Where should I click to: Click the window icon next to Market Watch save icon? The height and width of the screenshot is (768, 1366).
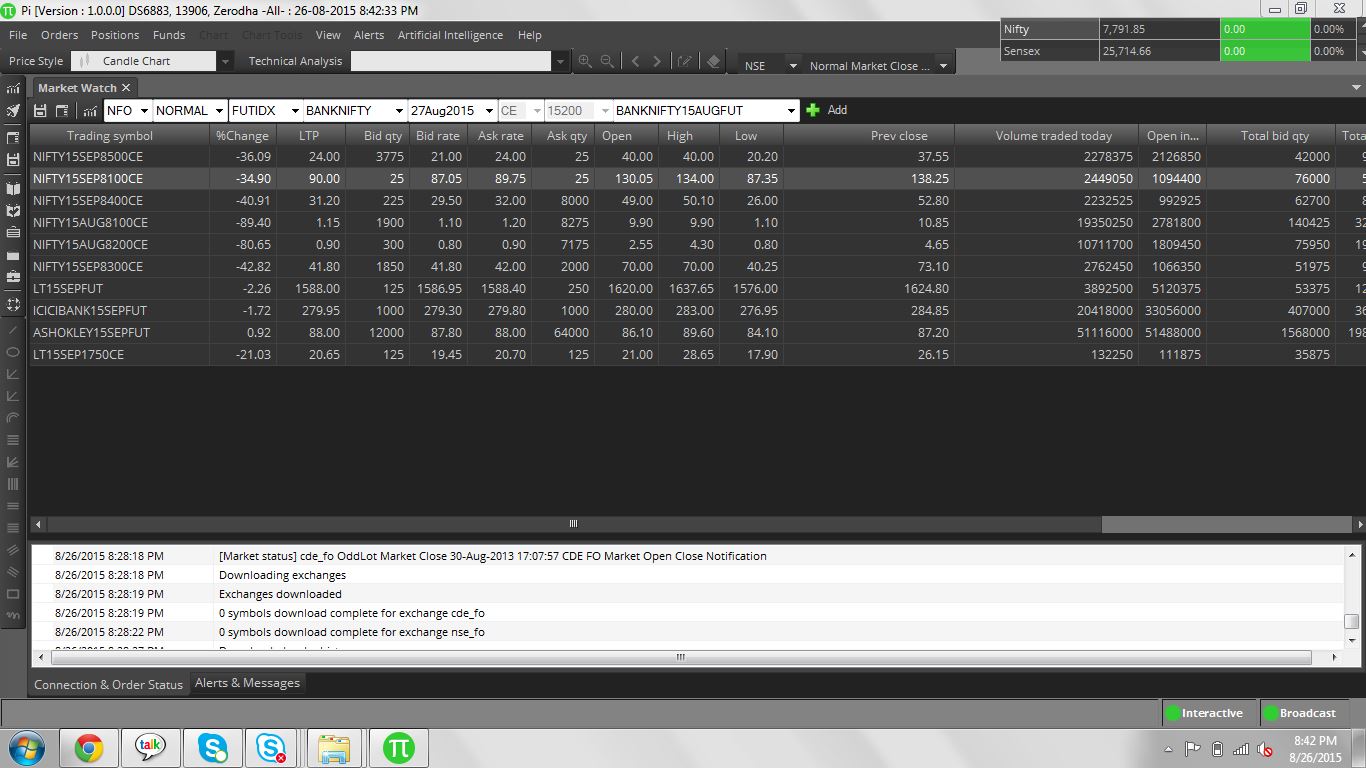[x=62, y=111]
